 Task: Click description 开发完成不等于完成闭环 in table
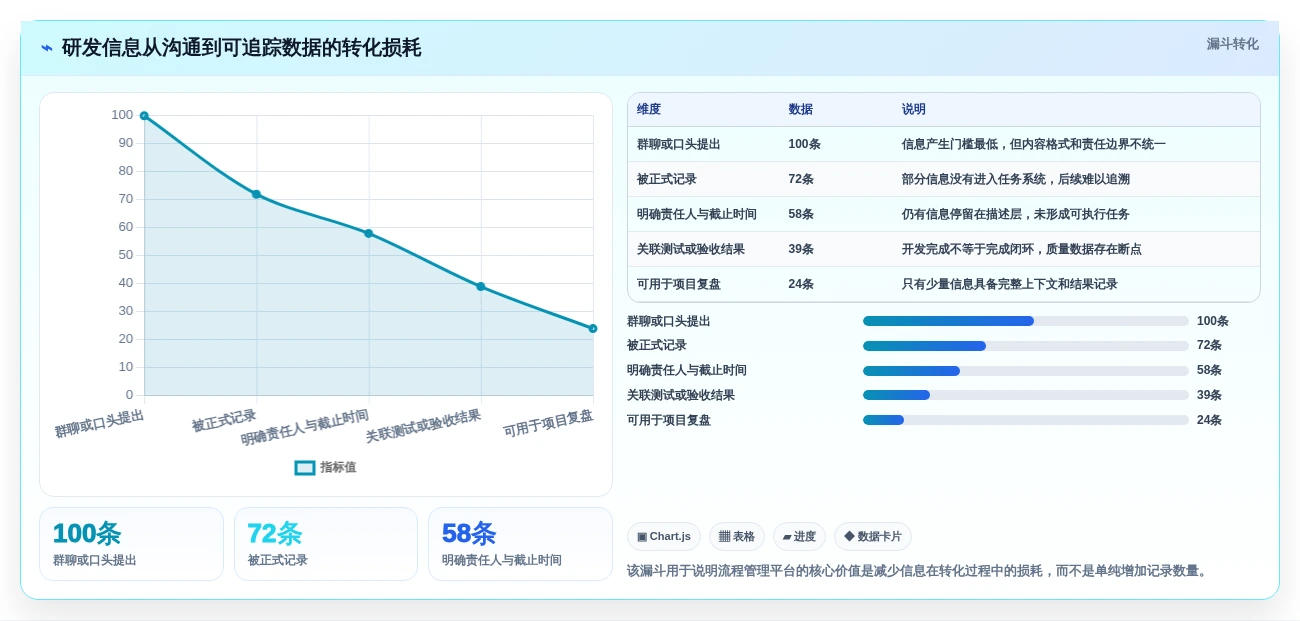pyautogui.click(x=1022, y=249)
